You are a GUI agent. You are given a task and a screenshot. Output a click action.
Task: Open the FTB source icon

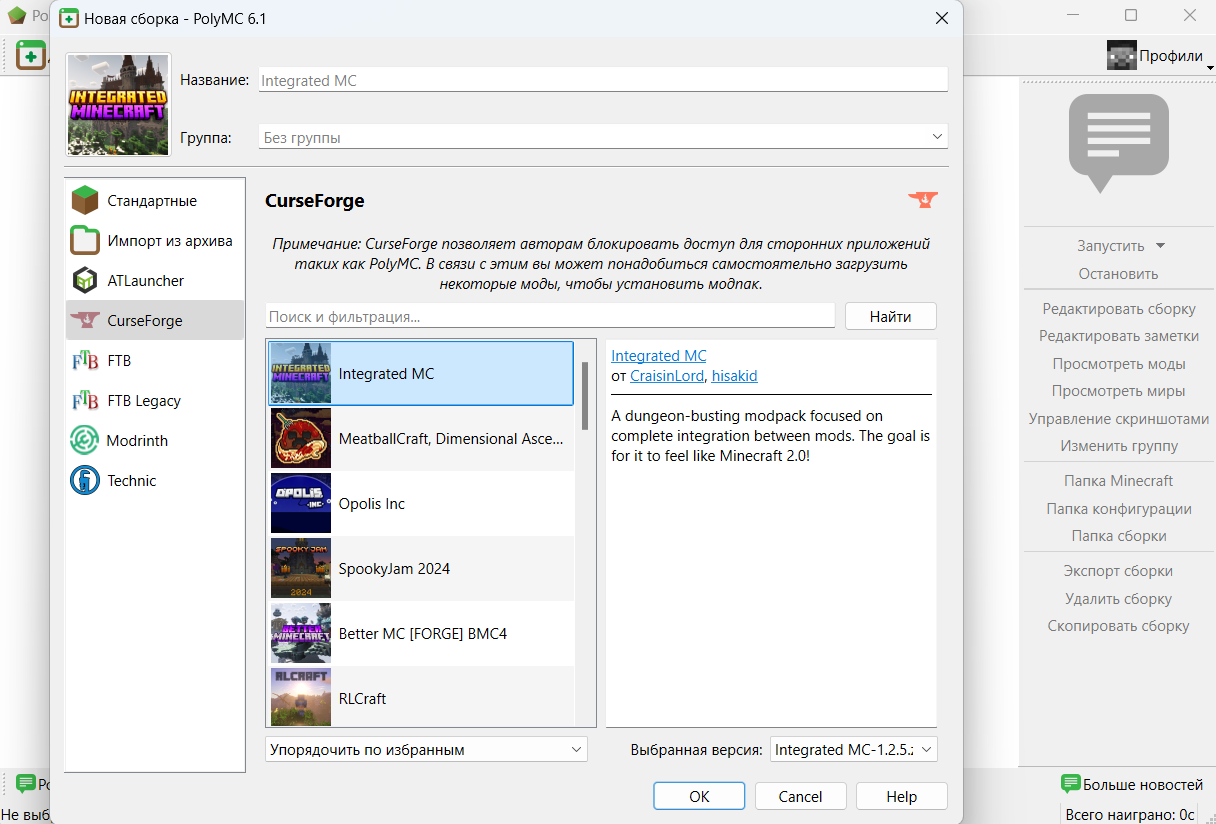[85, 360]
